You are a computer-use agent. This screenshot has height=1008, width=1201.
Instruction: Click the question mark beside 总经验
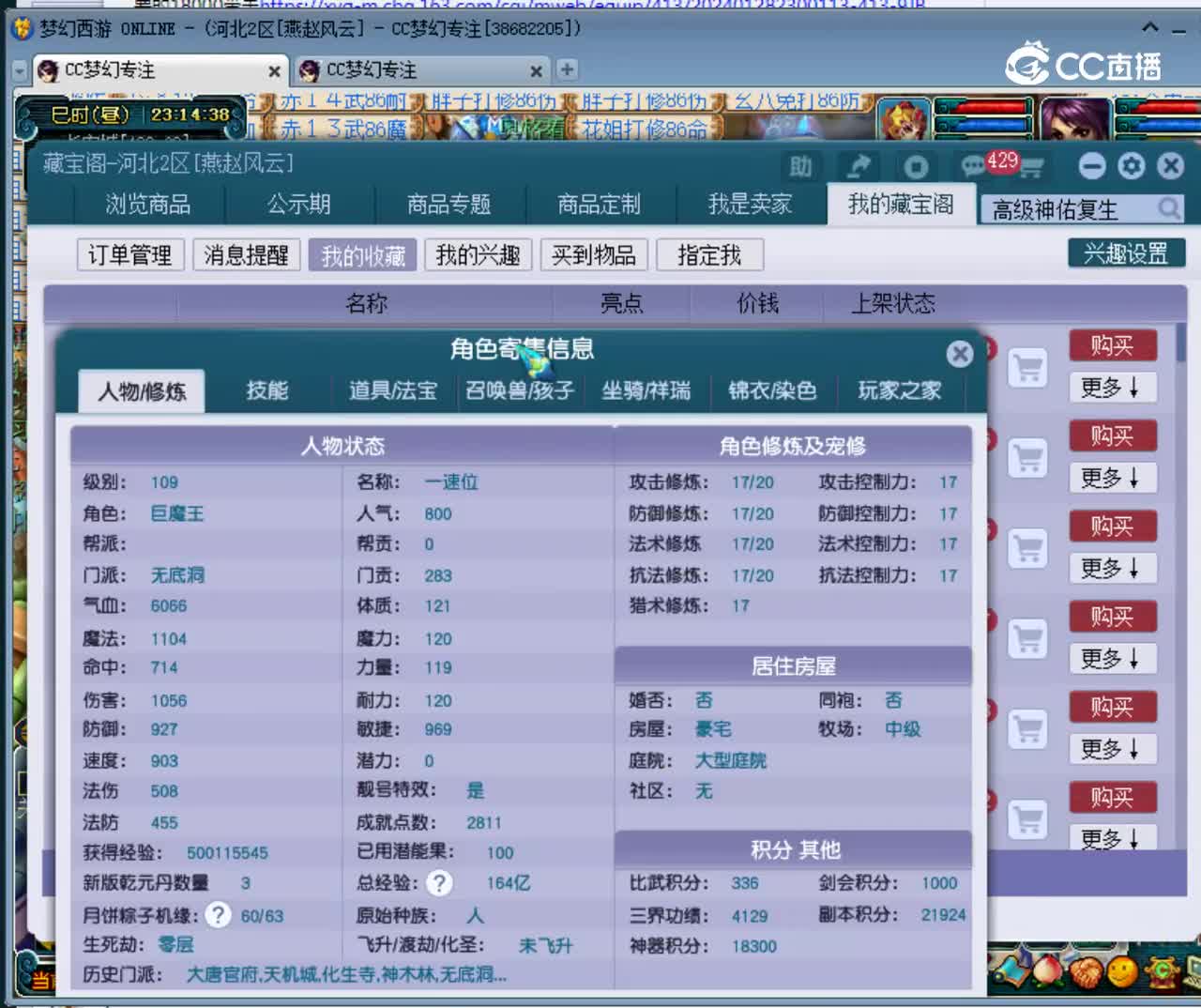[x=439, y=883]
